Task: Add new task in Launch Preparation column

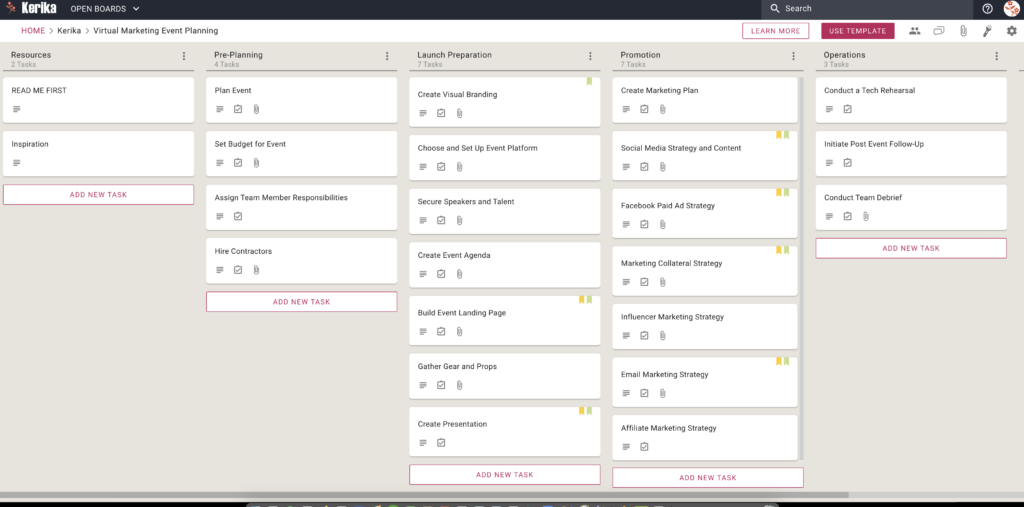Action: tap(505, 474)
